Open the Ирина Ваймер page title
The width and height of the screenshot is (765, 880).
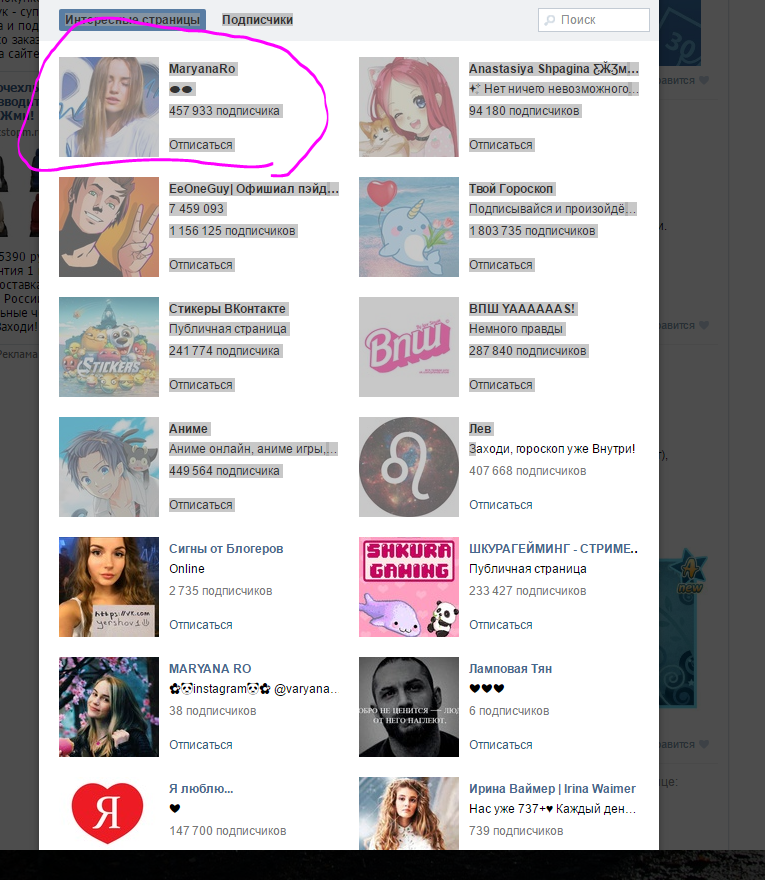tap(552, 789)
